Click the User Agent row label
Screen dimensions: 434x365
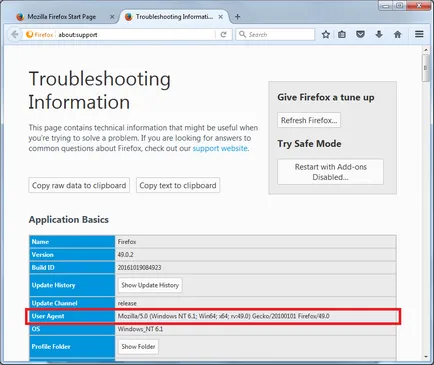pos(48,316)
